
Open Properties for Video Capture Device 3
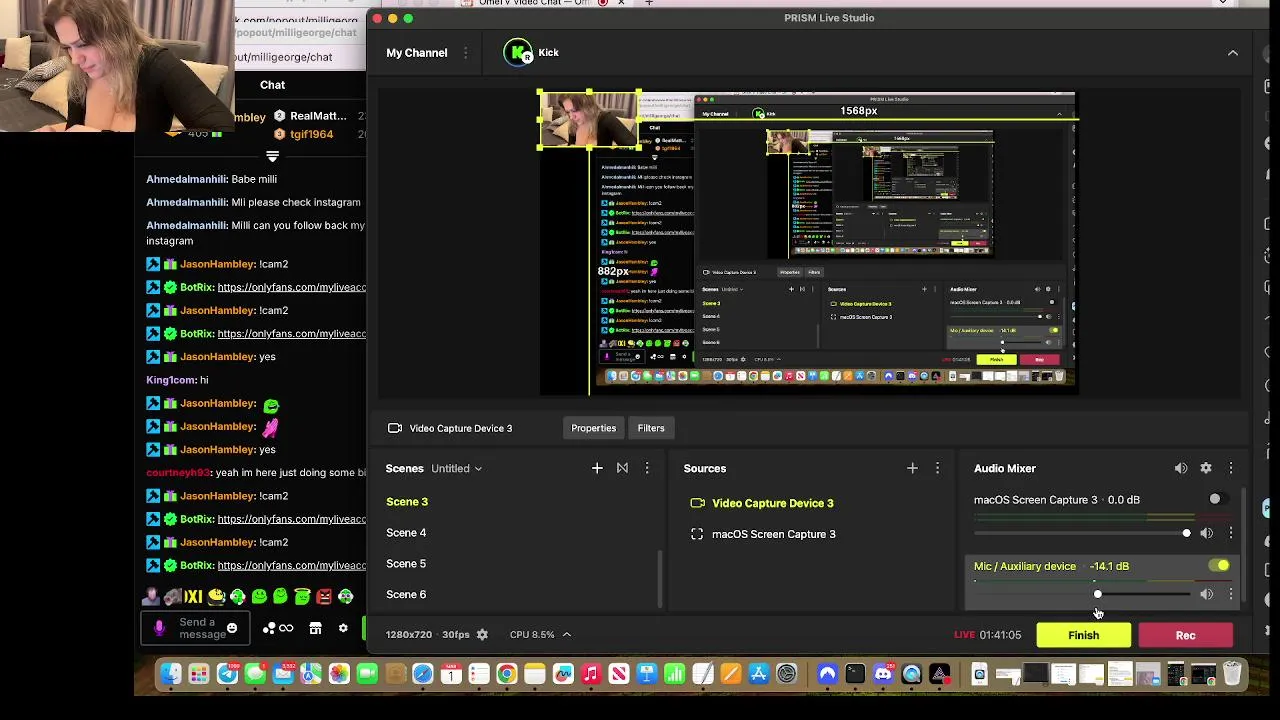point(593,428)
